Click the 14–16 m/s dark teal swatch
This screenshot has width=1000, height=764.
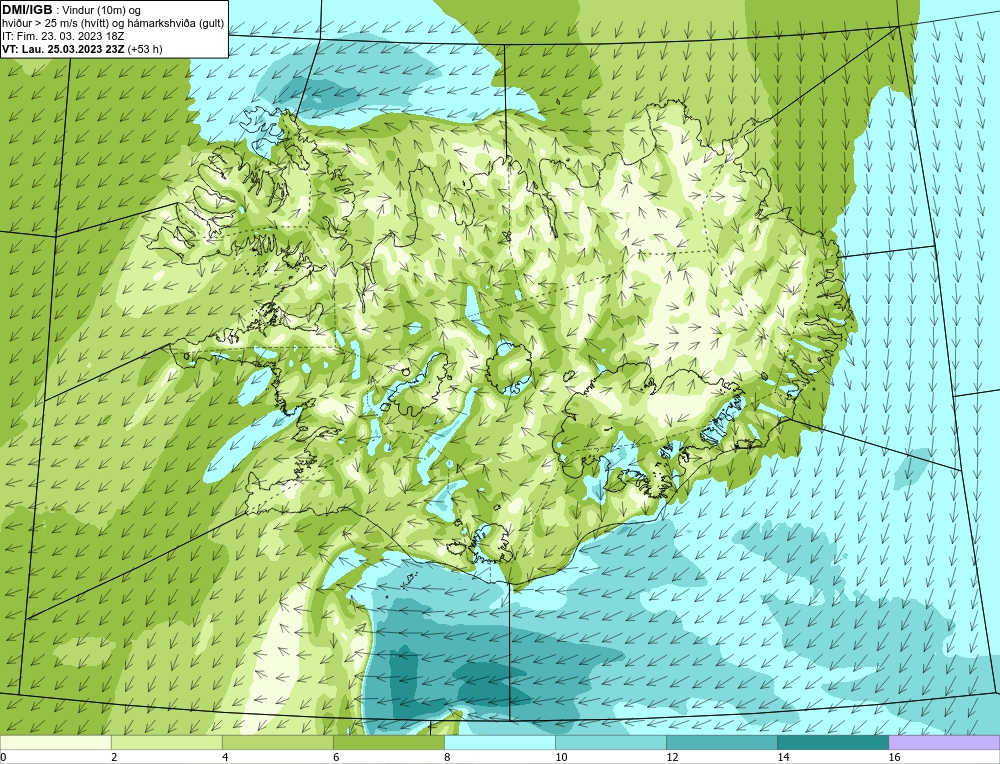(832, 742)
